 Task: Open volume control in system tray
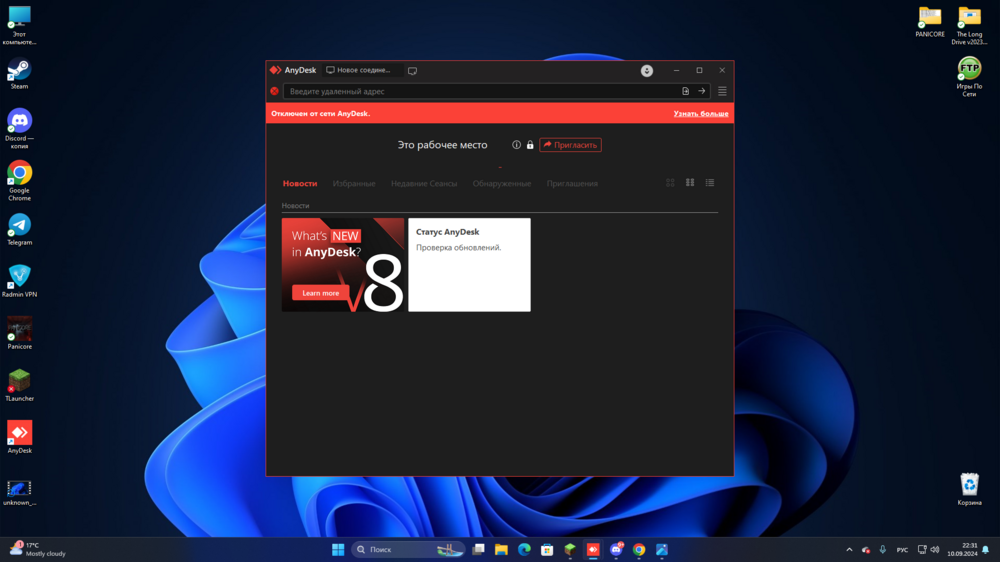coord(935,549)
